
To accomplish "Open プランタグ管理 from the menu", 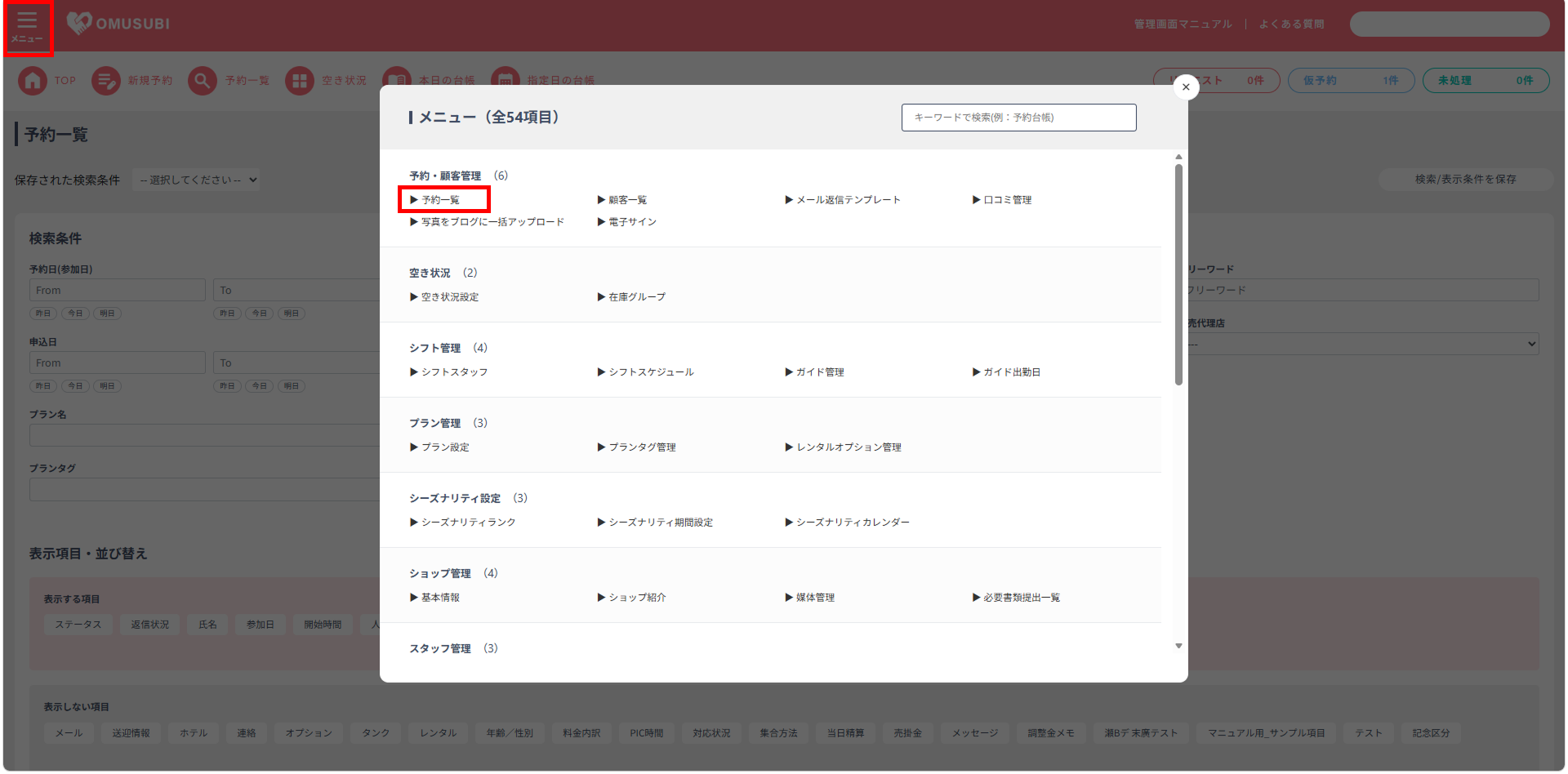I will click(636, 447).
